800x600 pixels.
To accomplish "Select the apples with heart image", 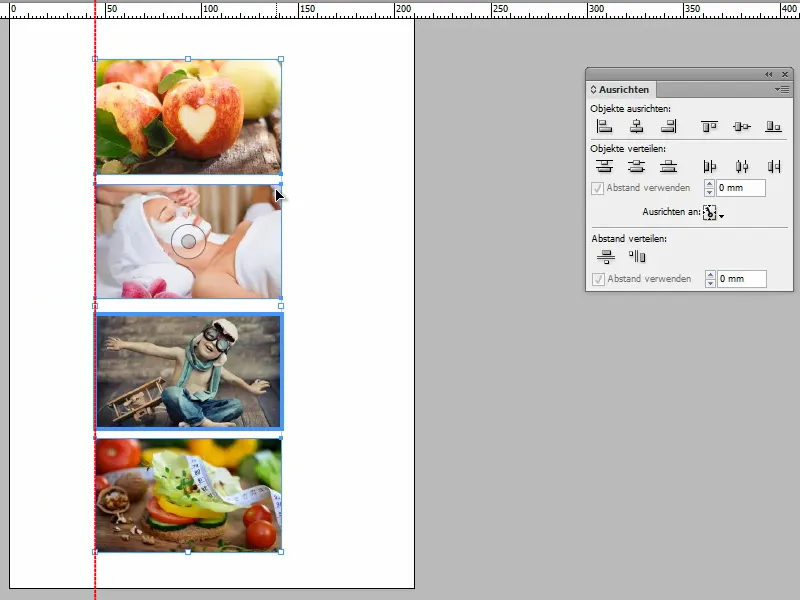I will point(188,116).
